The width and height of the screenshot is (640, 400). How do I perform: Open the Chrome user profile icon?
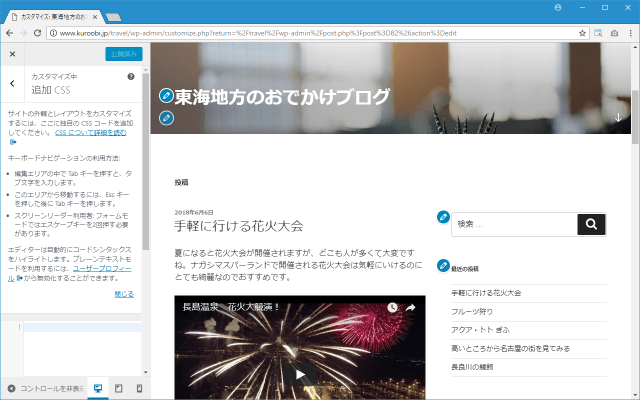pyautogui.click(x=558, y=7)
